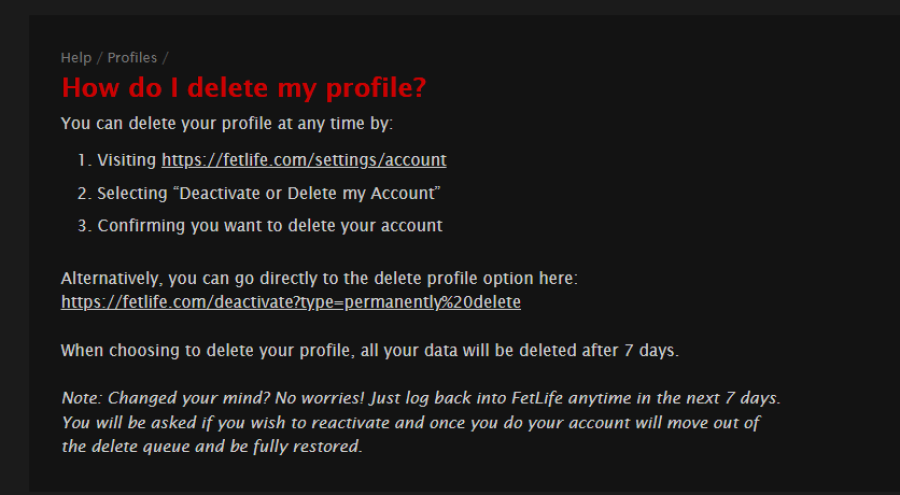This screenshot has height=495, width=900.
Task: Click the 'How do I delete my profile?' heading
Action: click(244, 88)
